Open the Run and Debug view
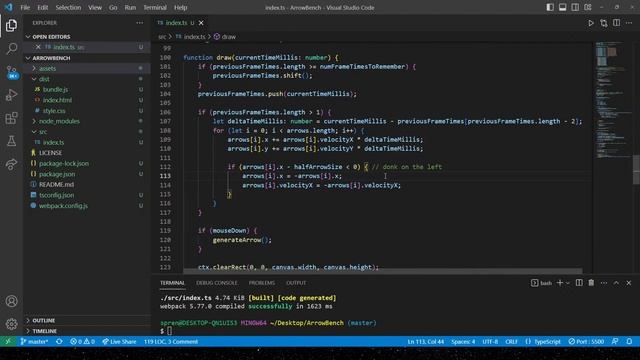This screenshot has height=360, width=640. point(11,95)
